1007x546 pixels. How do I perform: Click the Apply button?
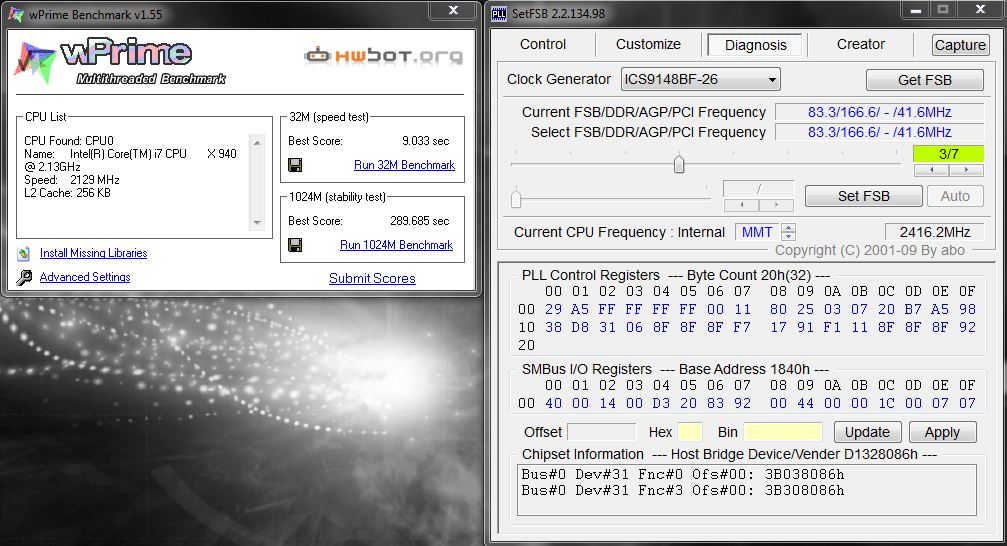click(x=942, y=432)
